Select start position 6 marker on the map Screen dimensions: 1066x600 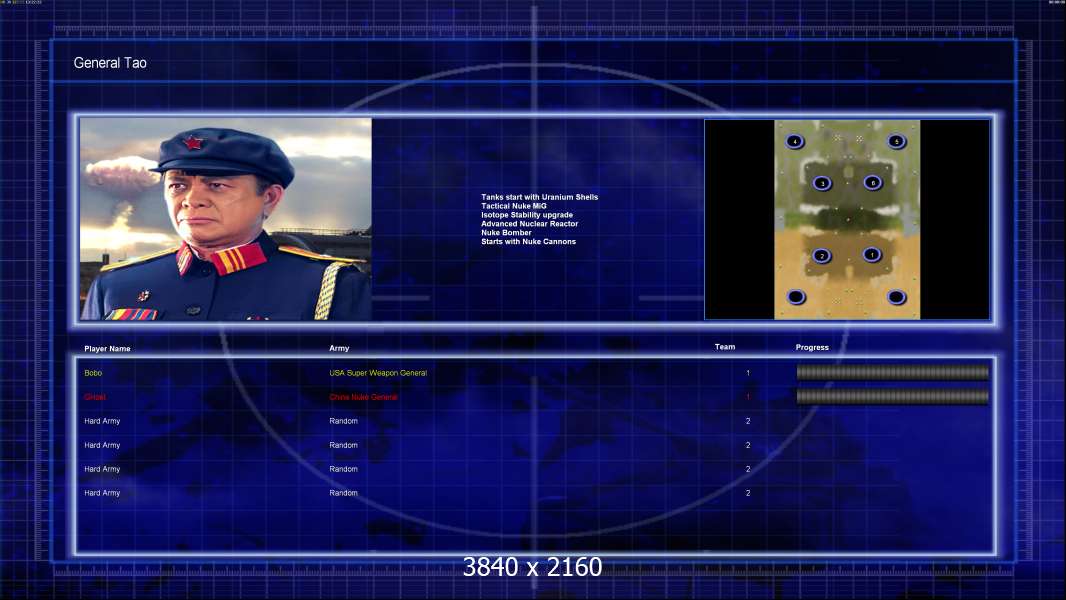[x=873, y=182]
